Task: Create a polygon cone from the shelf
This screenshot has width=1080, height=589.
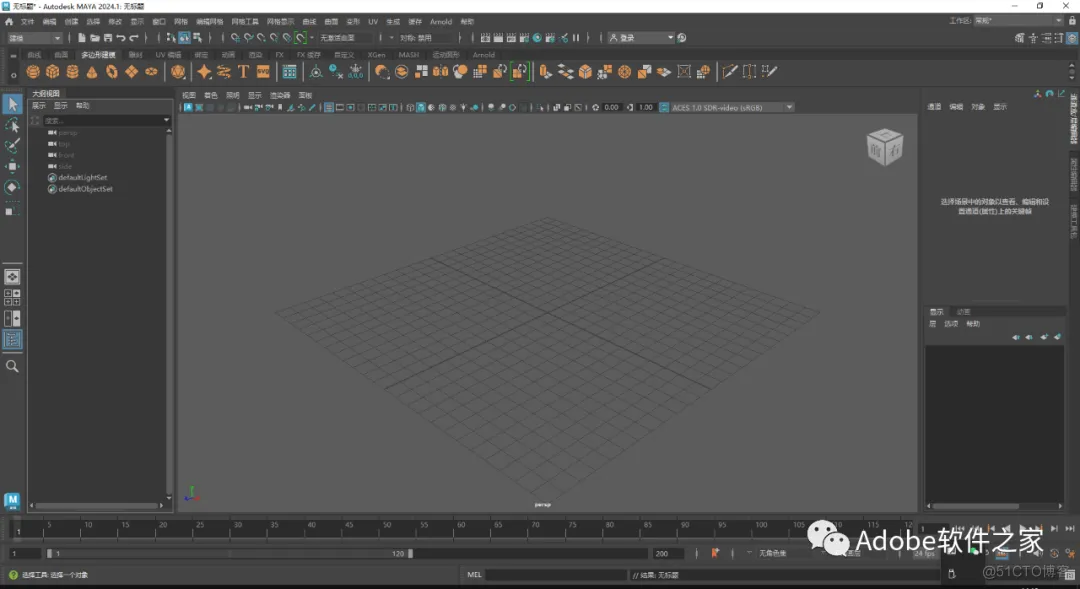Action: click(92, 72)
